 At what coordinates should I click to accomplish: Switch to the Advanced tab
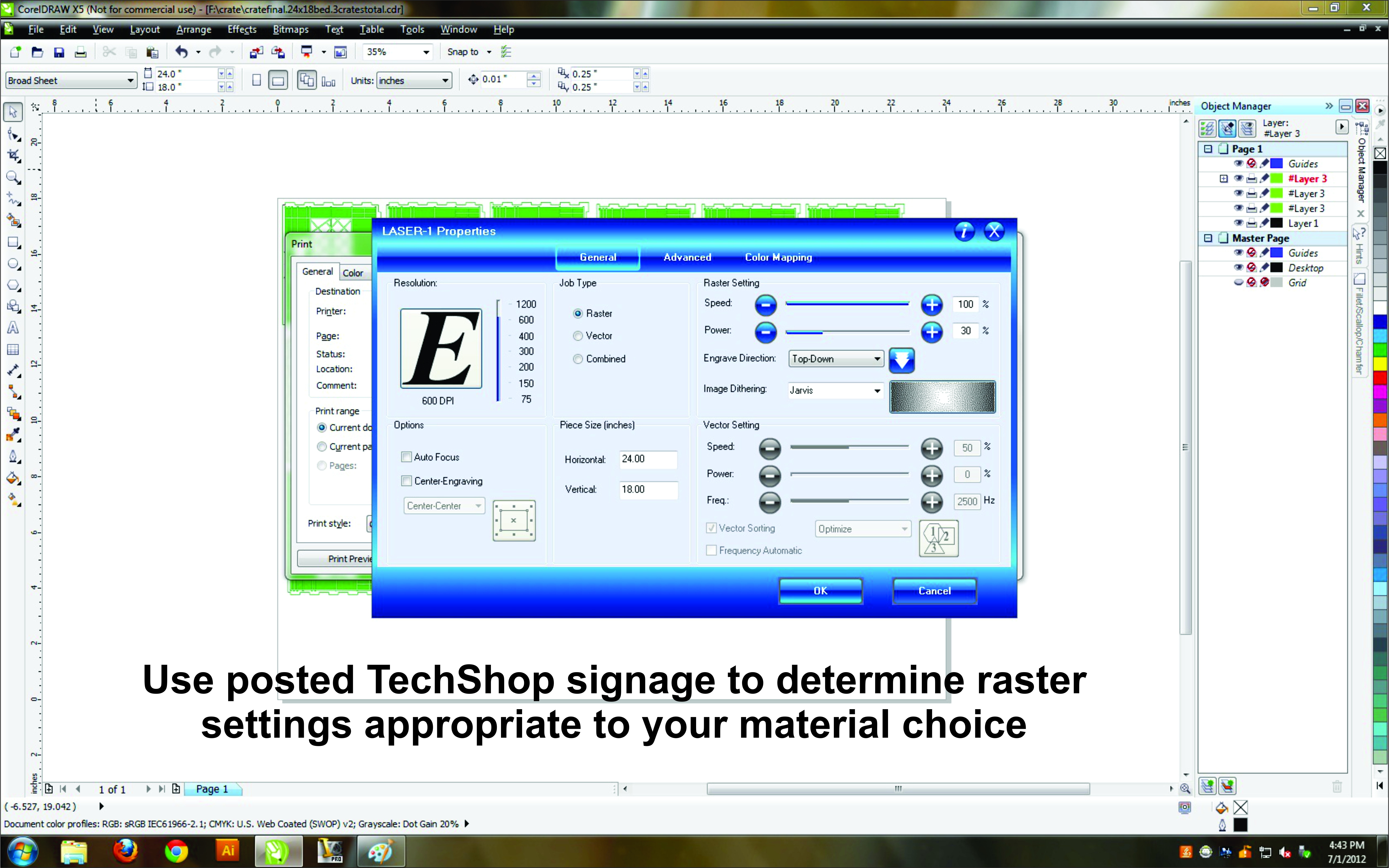687,258
